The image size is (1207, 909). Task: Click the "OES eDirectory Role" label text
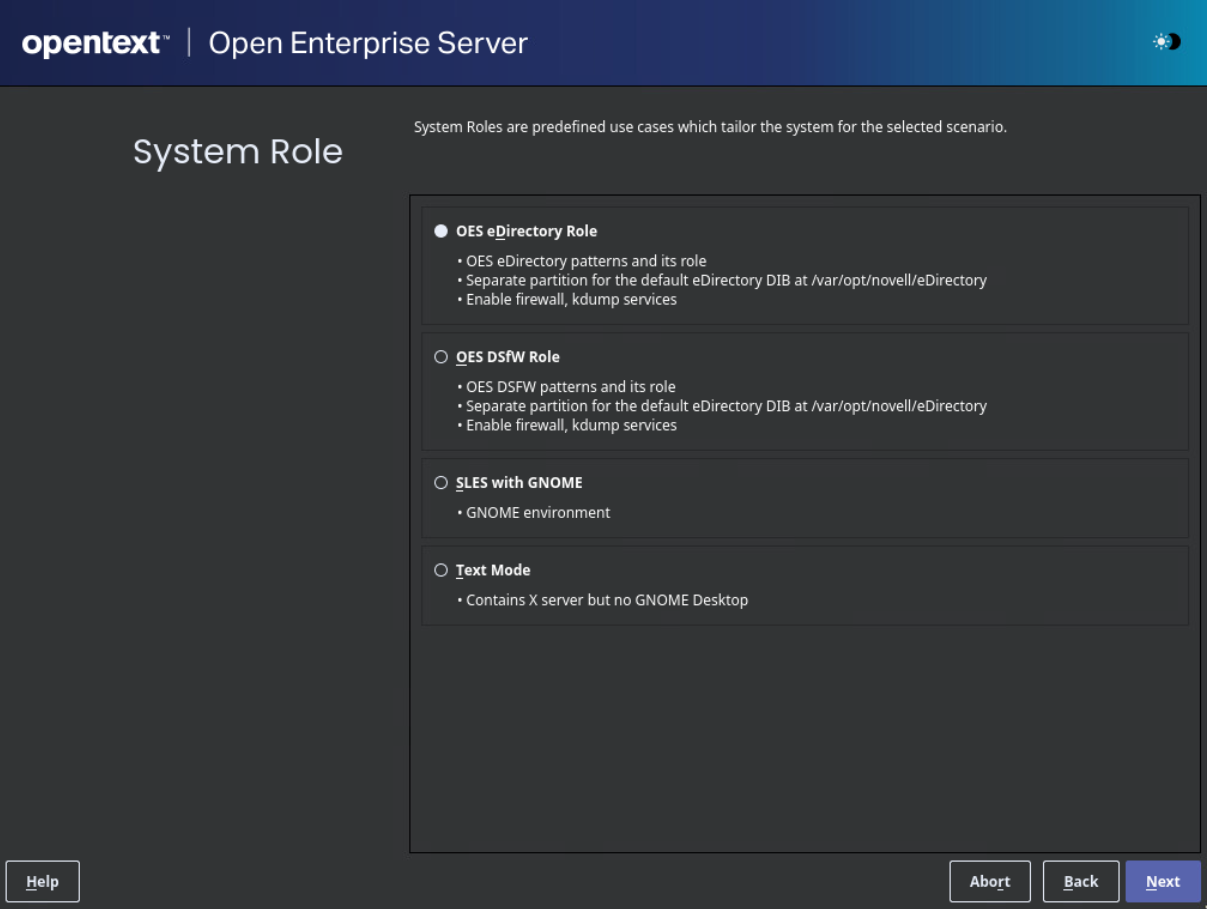(x=526, y=231)
